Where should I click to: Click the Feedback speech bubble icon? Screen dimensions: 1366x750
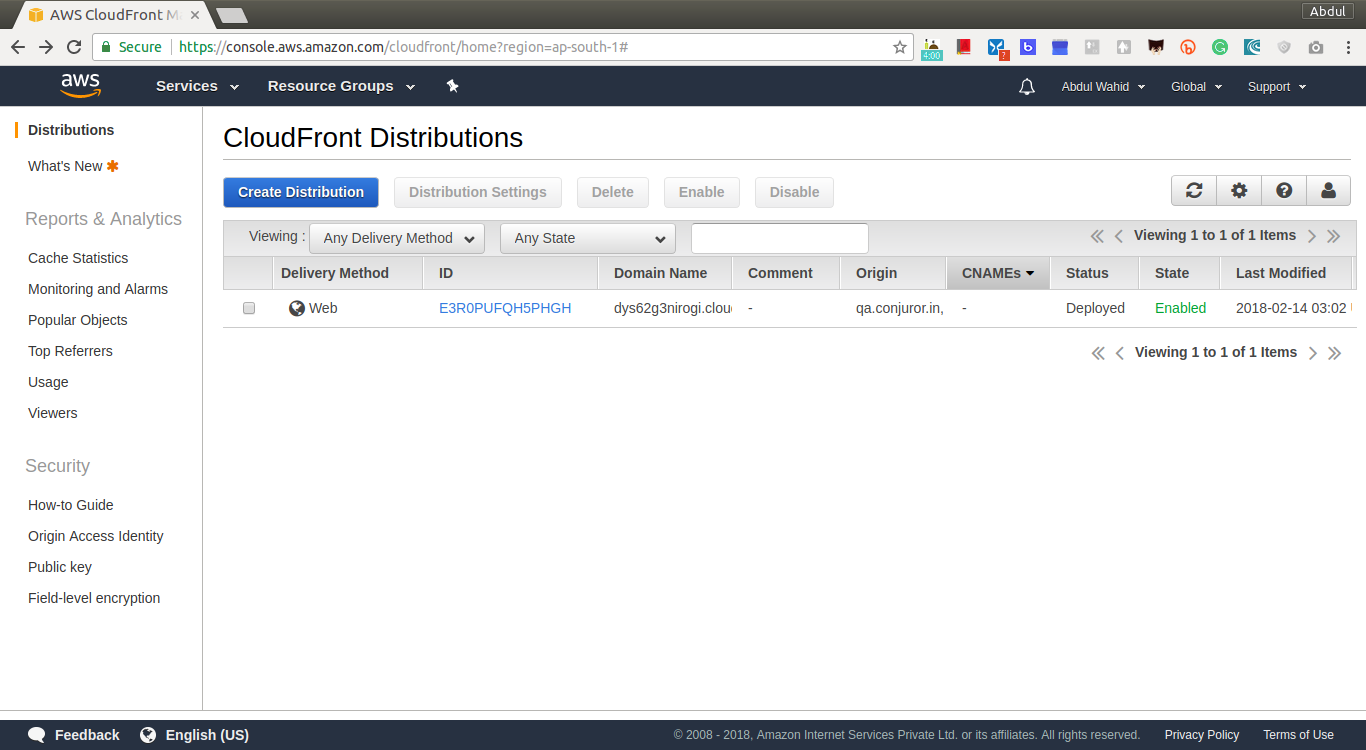click(x=37, y=735)
